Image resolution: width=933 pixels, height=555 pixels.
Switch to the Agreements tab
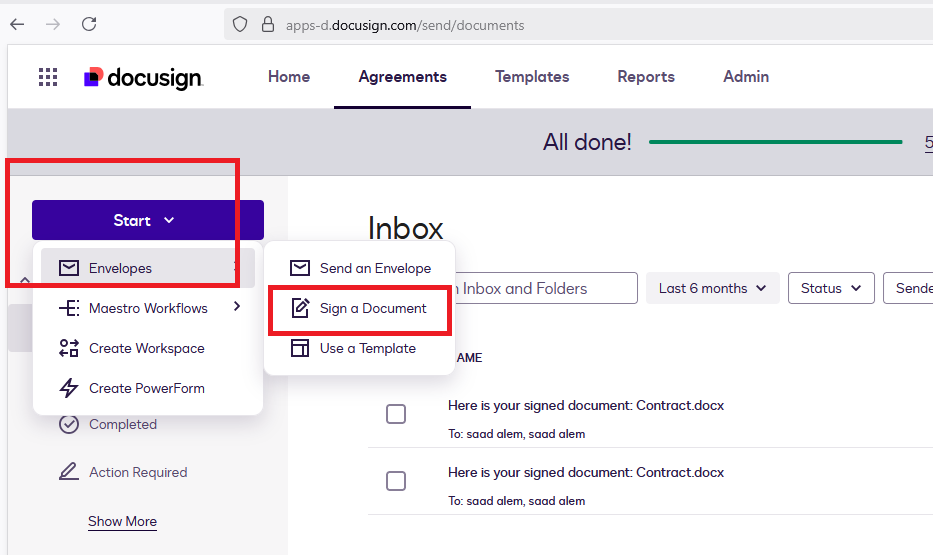402,77
